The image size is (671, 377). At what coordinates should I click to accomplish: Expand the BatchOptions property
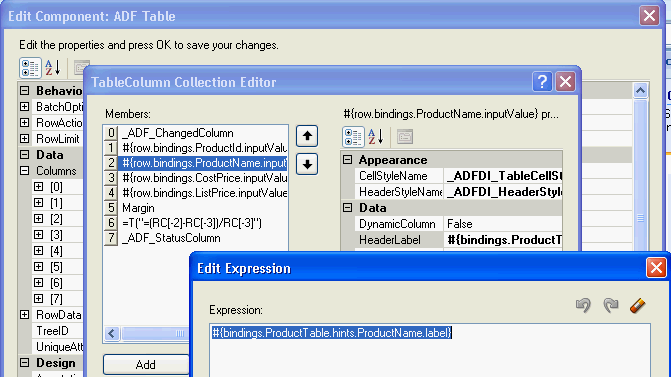tap(24, 107)
